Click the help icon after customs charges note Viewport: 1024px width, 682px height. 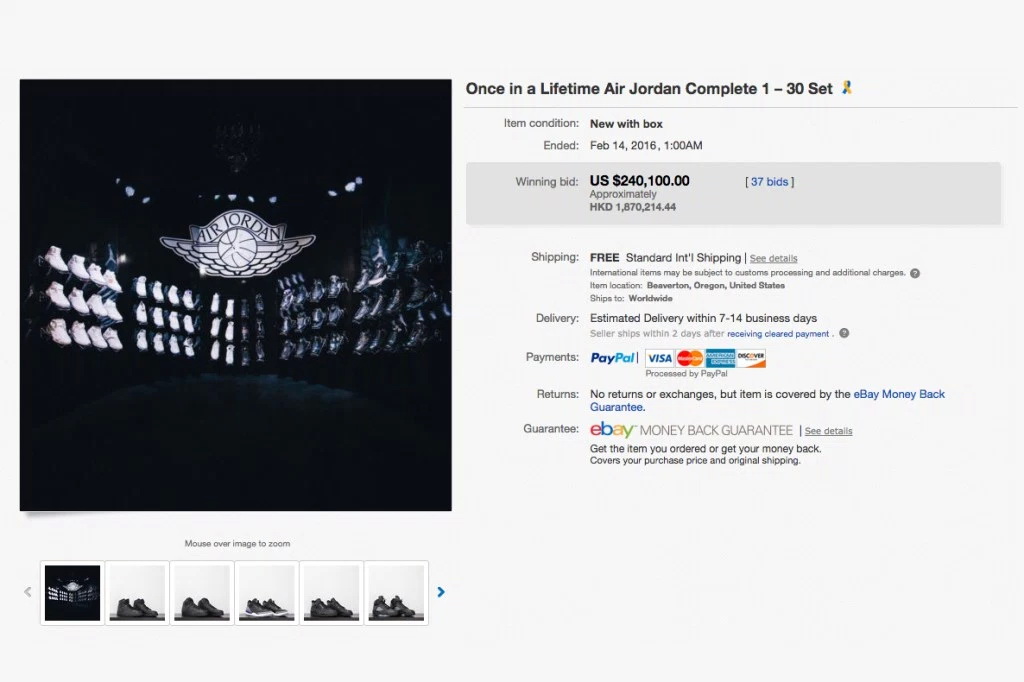[x=915, y=273]
